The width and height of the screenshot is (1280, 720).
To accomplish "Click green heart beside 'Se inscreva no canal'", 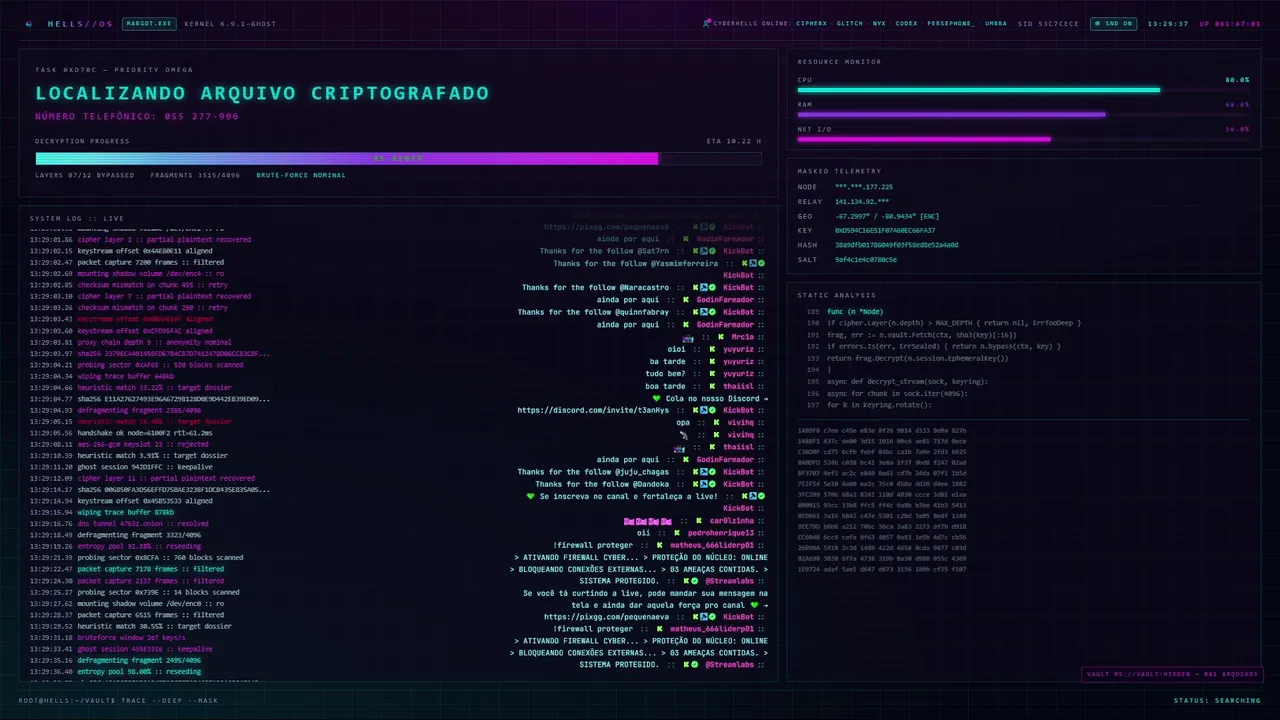I will (531, 496).
